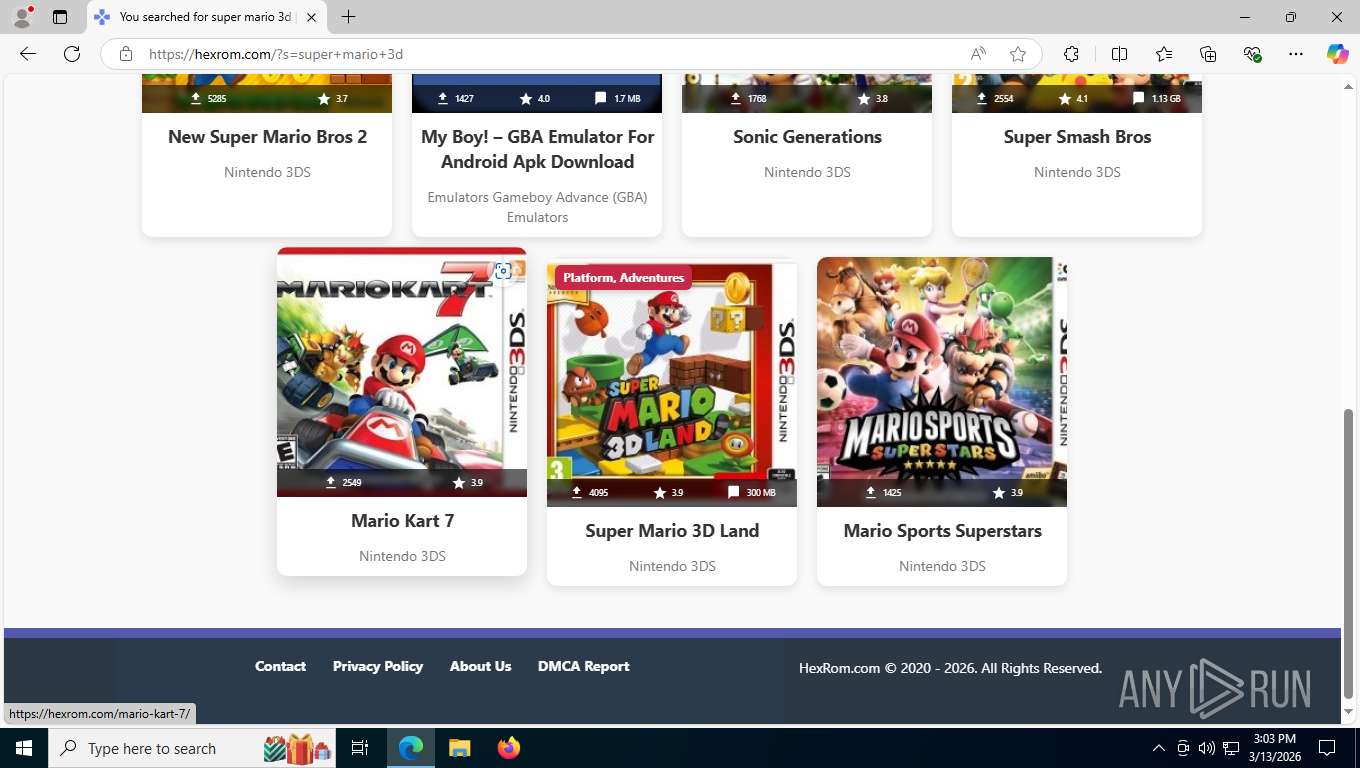Click page vertical scrollbar thumb
This screenshot has height=768, width=1360.
pos(1348,553)
